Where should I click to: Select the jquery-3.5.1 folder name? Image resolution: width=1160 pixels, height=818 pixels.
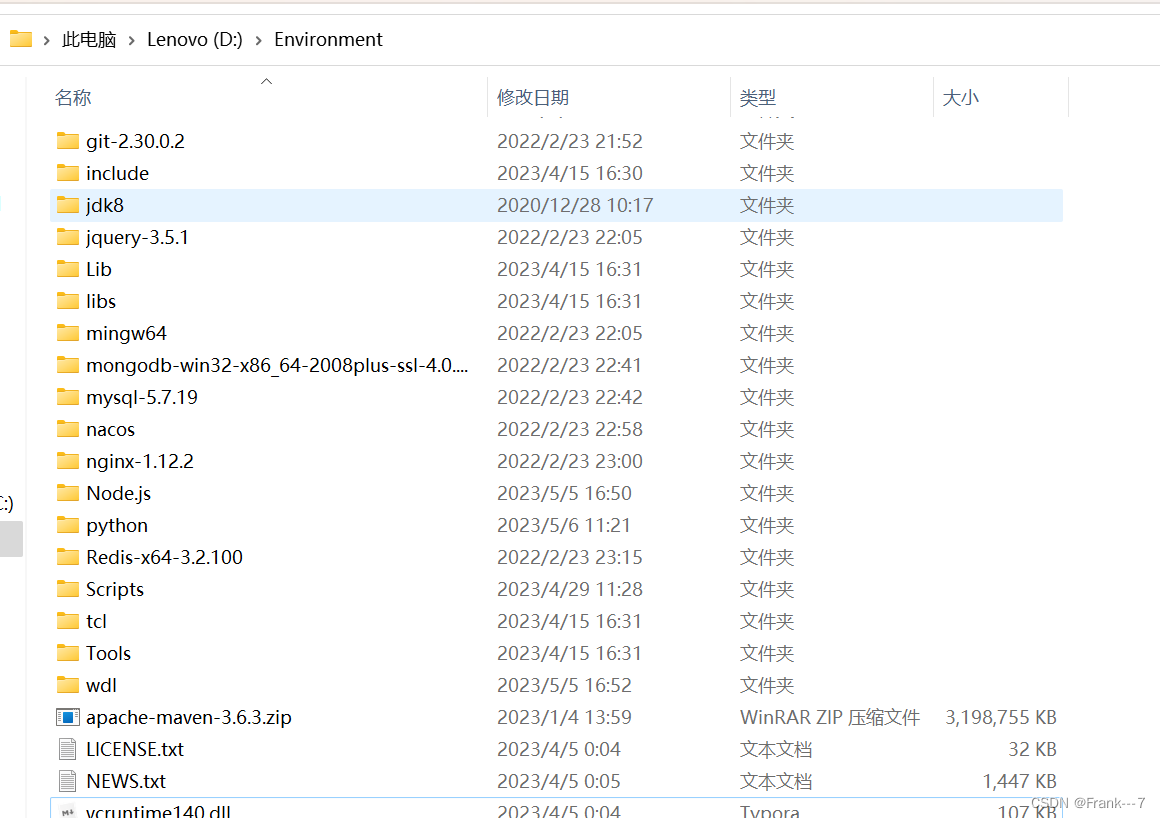pyautogui.click(x=137, y=237)
